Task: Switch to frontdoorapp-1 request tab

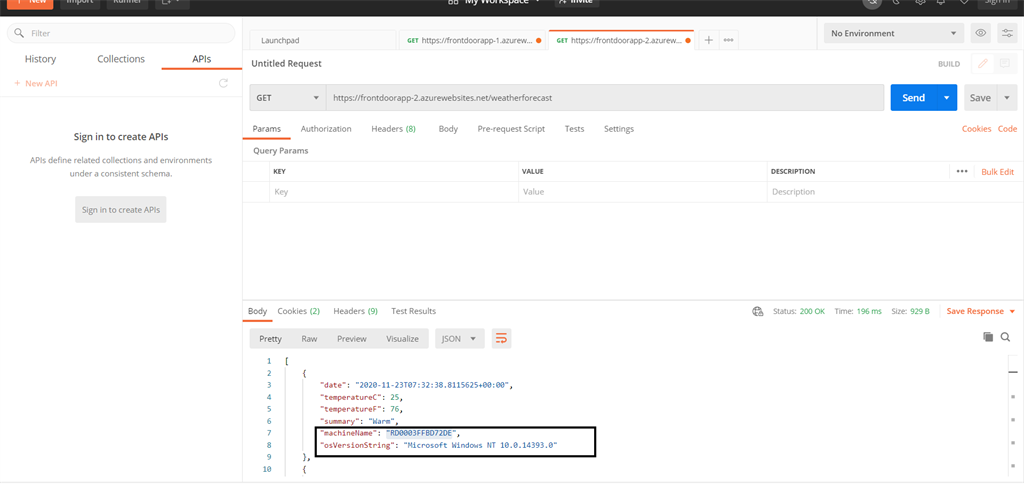Action: 473,40
